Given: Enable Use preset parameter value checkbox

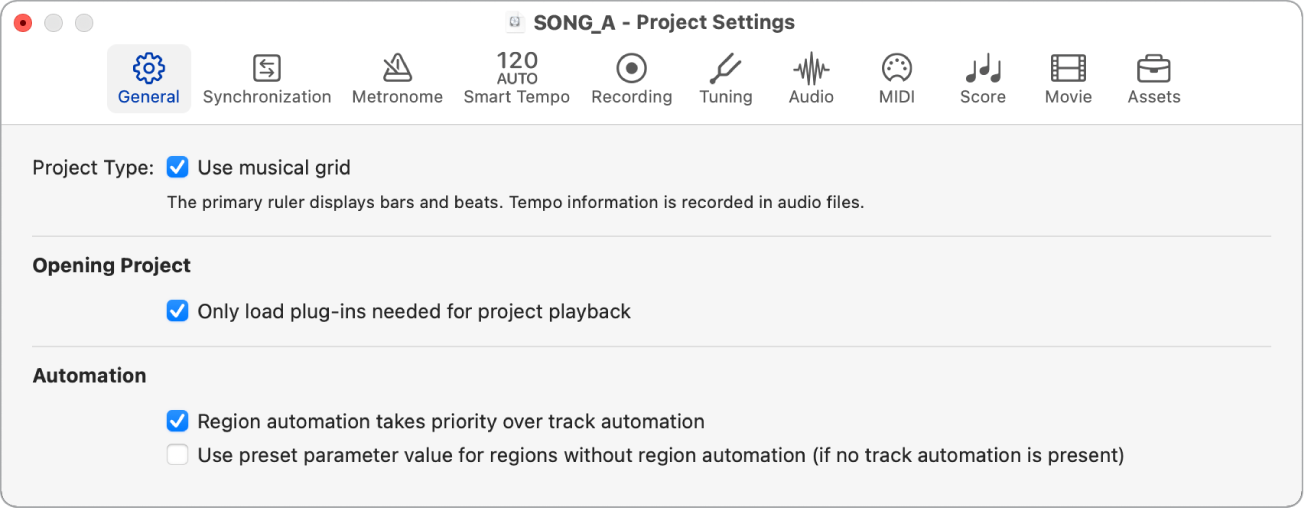Looking at the screenshot, I should [178, 456].
